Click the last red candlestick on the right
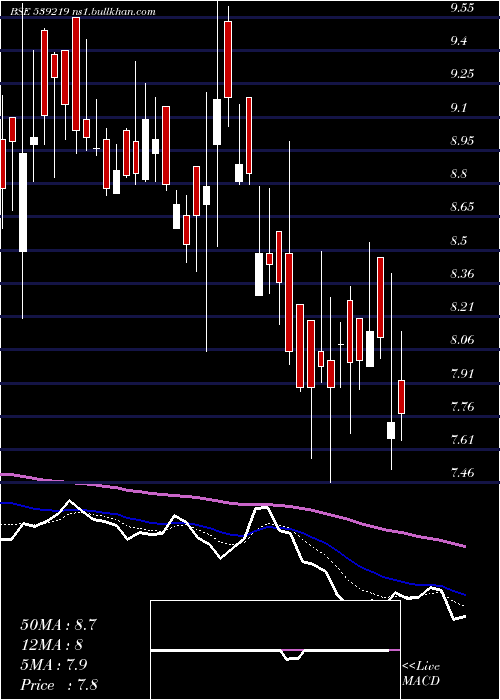 402,397
